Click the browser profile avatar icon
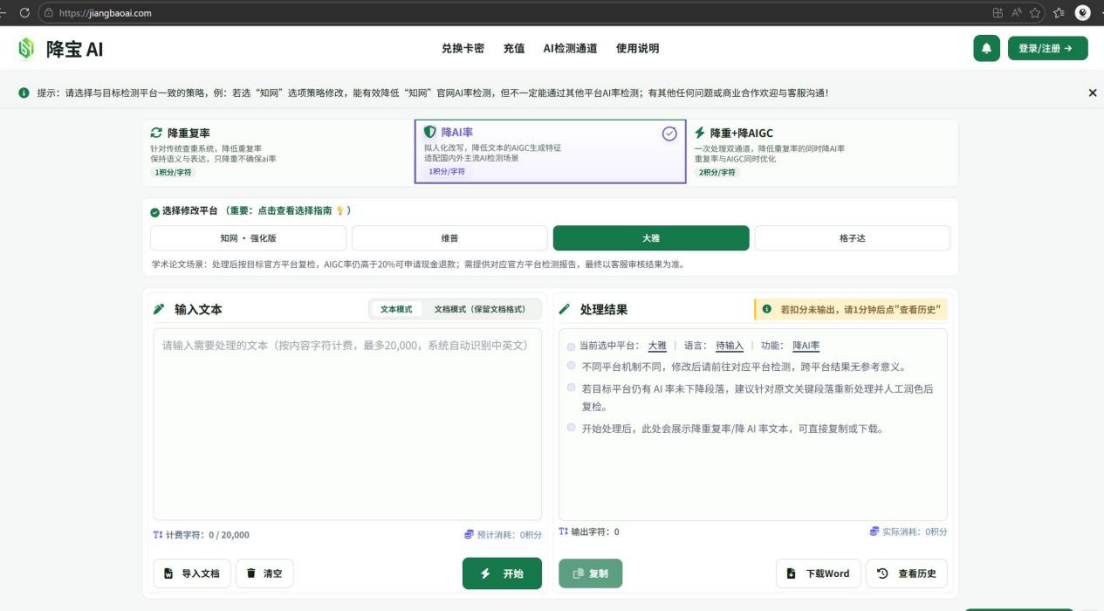This screenshot has height=611, width=1104. point(1083,13)
